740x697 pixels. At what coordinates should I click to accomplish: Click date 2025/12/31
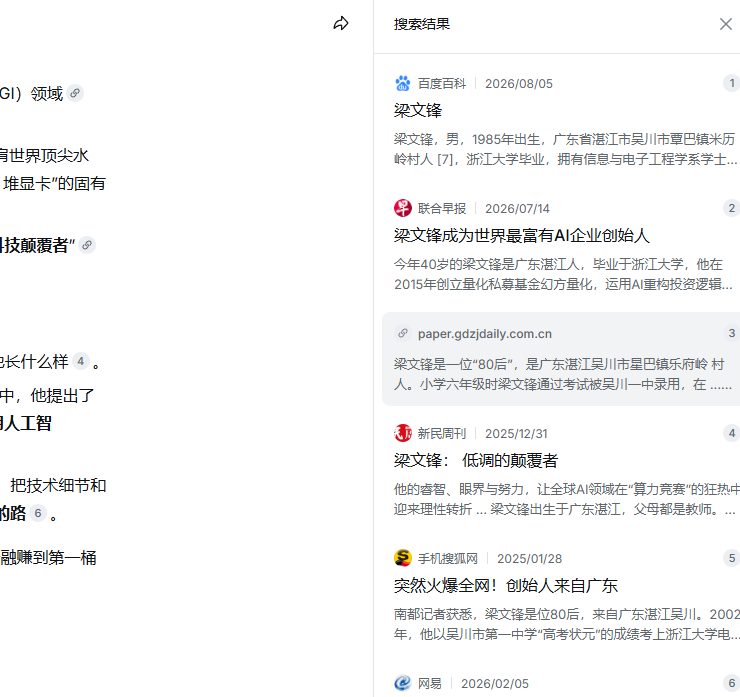(x=516, y=433)
